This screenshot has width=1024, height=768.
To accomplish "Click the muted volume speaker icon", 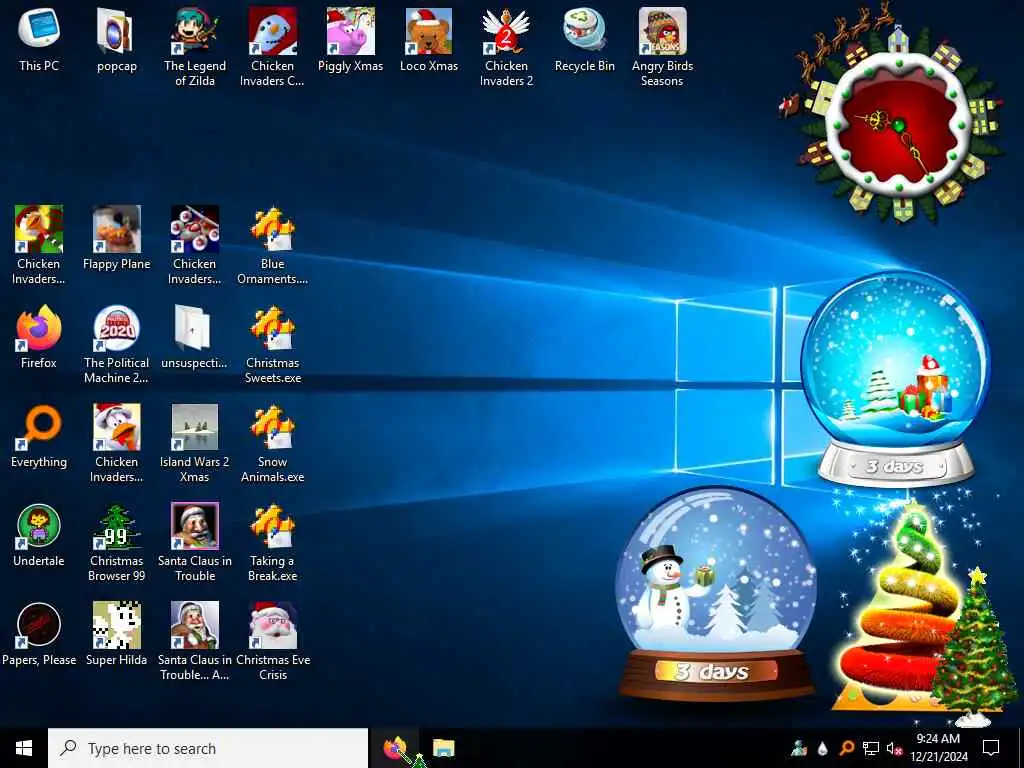I will 894,748.
